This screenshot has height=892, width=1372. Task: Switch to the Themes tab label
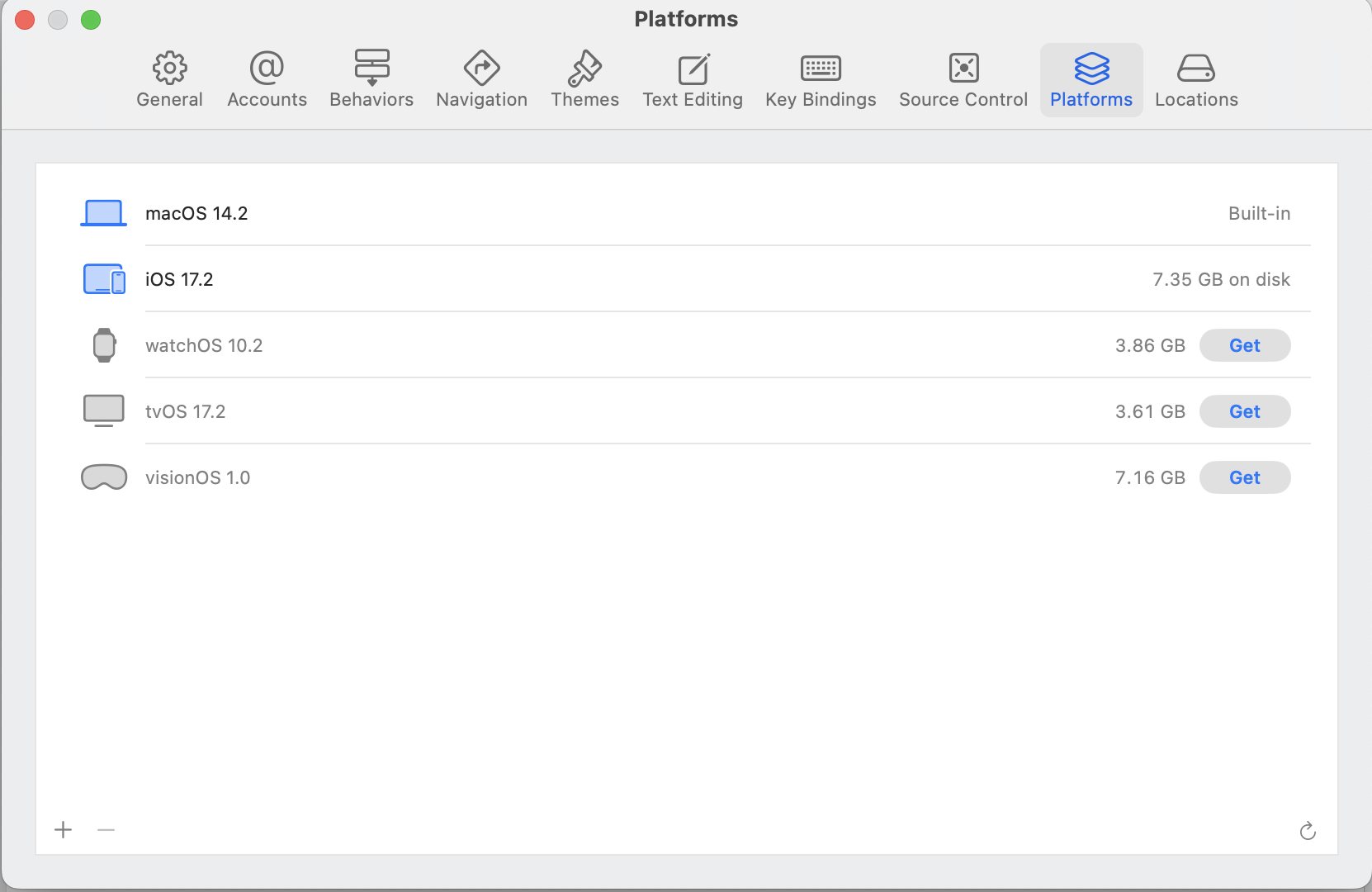click(x=584, y=99)
